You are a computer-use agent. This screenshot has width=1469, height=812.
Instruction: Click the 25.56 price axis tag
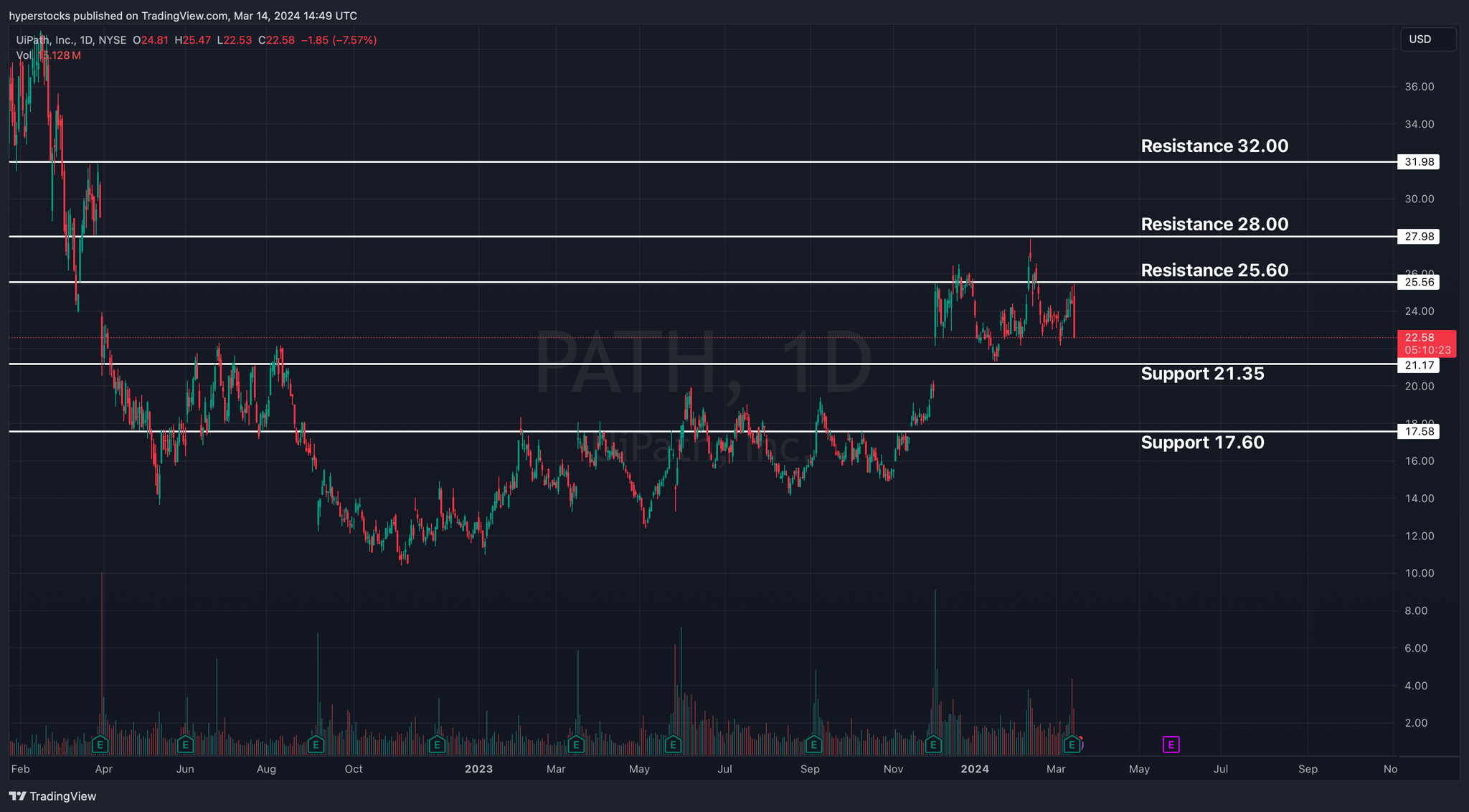1419,283
